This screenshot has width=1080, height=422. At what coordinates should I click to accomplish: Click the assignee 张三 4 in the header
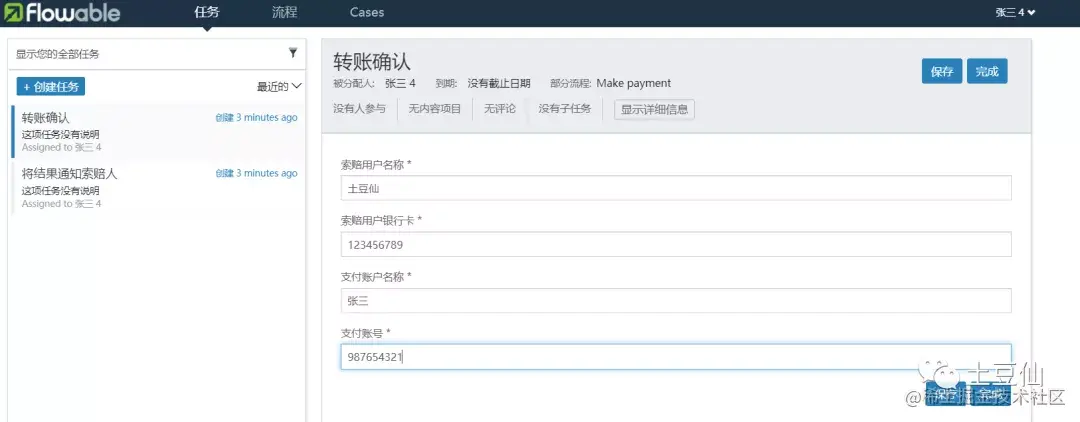[400, 83]
